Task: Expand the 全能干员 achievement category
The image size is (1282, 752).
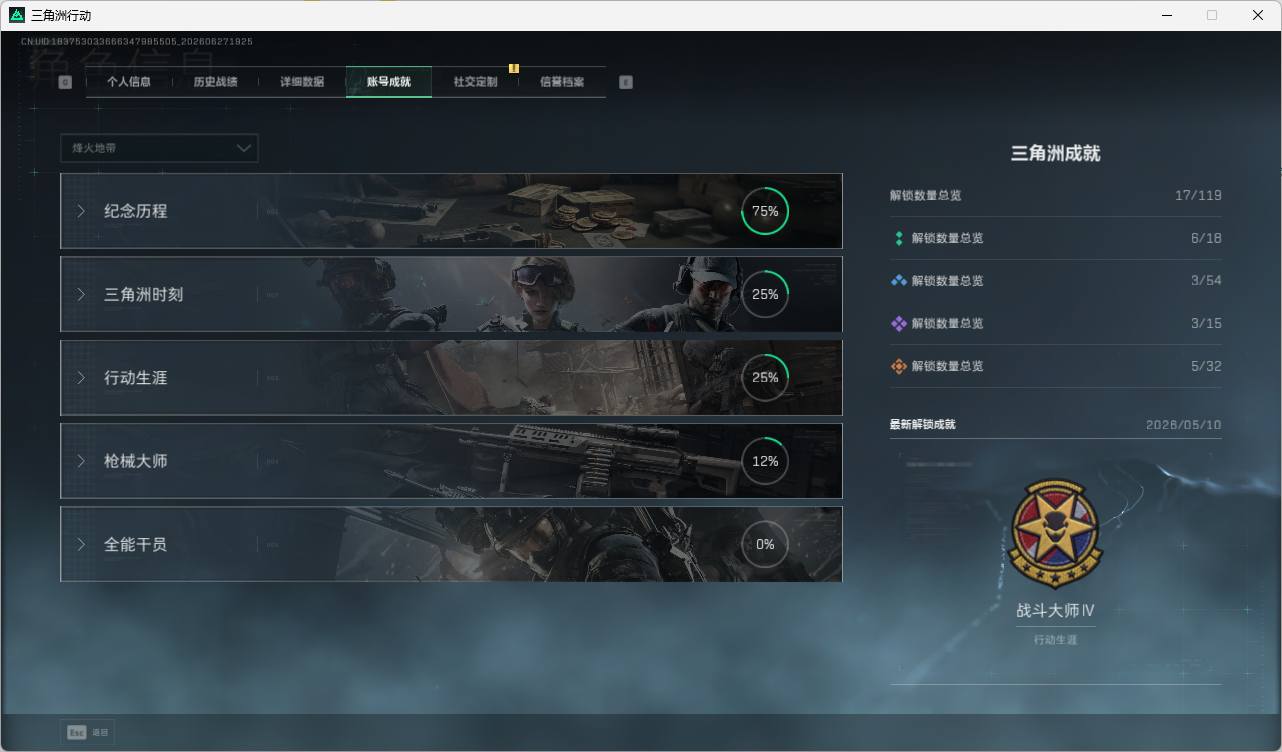Action: pos(451,544)
